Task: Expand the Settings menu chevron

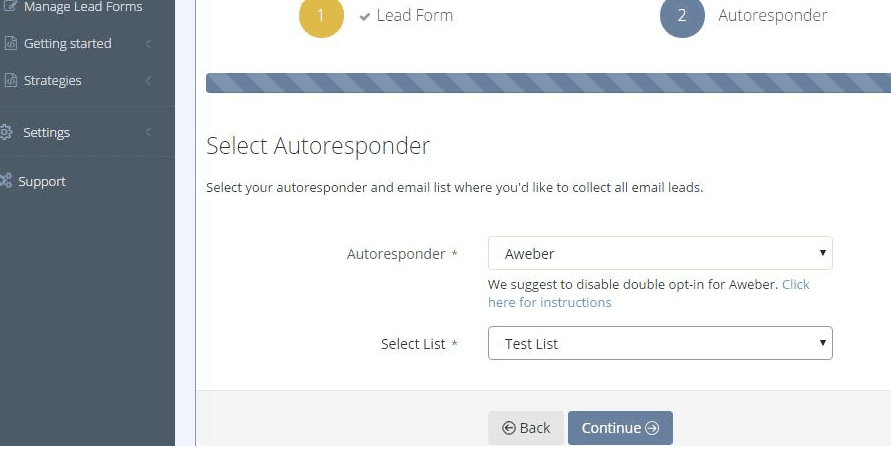Action: pos(148,132)
